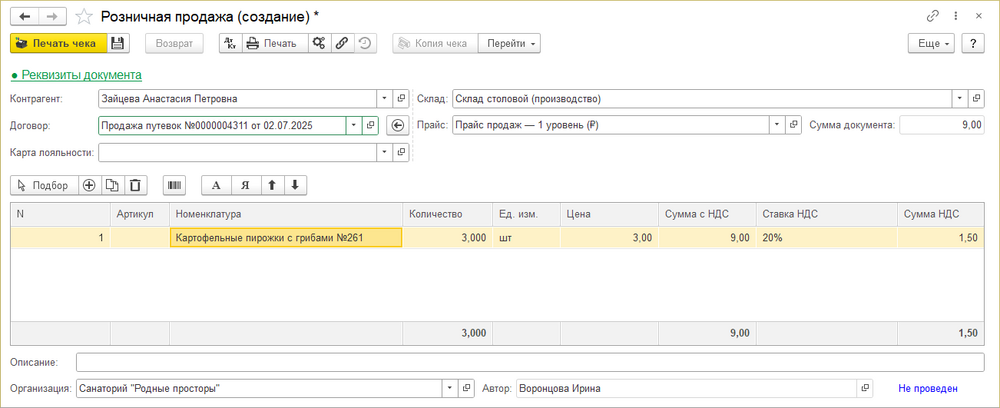
Task: Delete the row with trash icon
Action: click(136, 185)
